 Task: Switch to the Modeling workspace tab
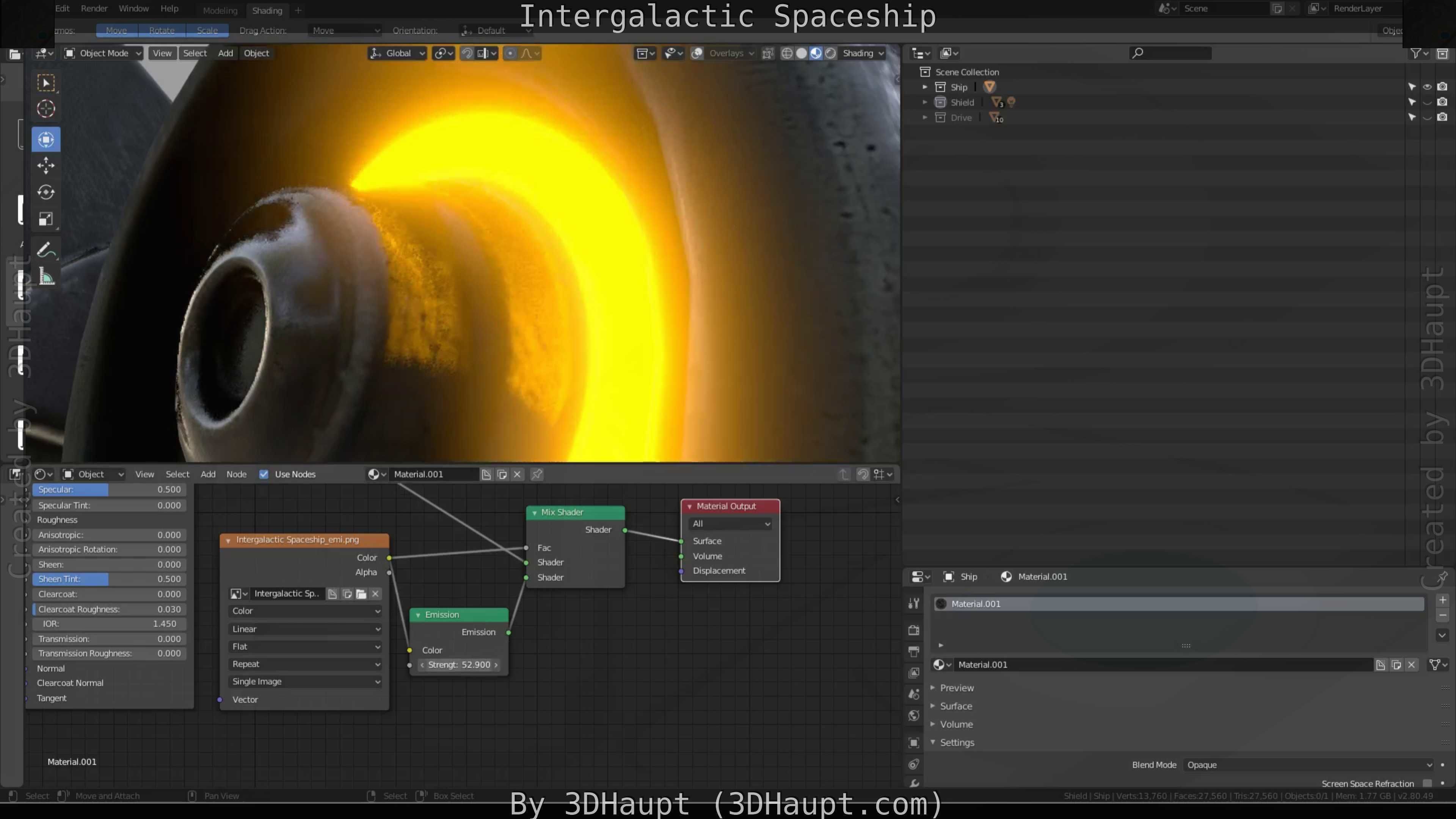point(220,10)
